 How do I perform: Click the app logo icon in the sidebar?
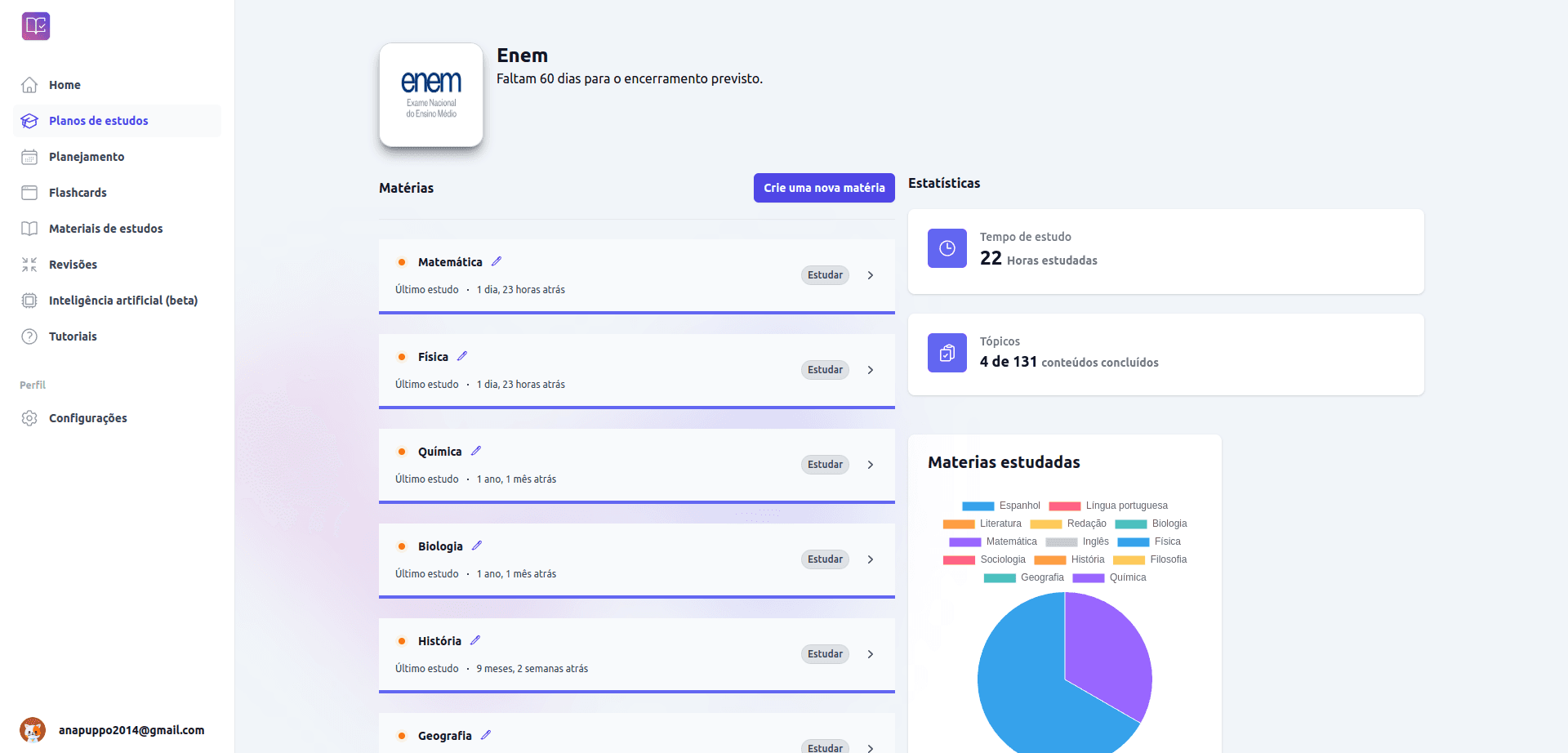pyautogui.click(x=36, y=26)
